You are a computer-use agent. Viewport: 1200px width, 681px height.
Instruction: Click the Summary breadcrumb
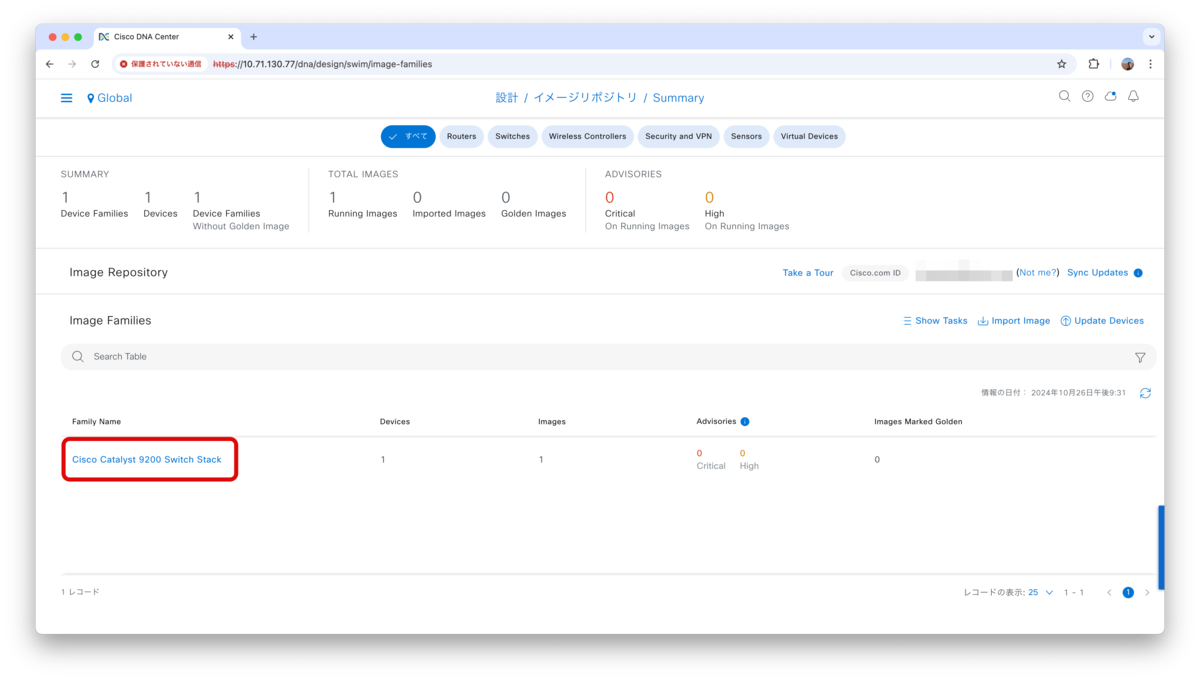pos(678,98)
